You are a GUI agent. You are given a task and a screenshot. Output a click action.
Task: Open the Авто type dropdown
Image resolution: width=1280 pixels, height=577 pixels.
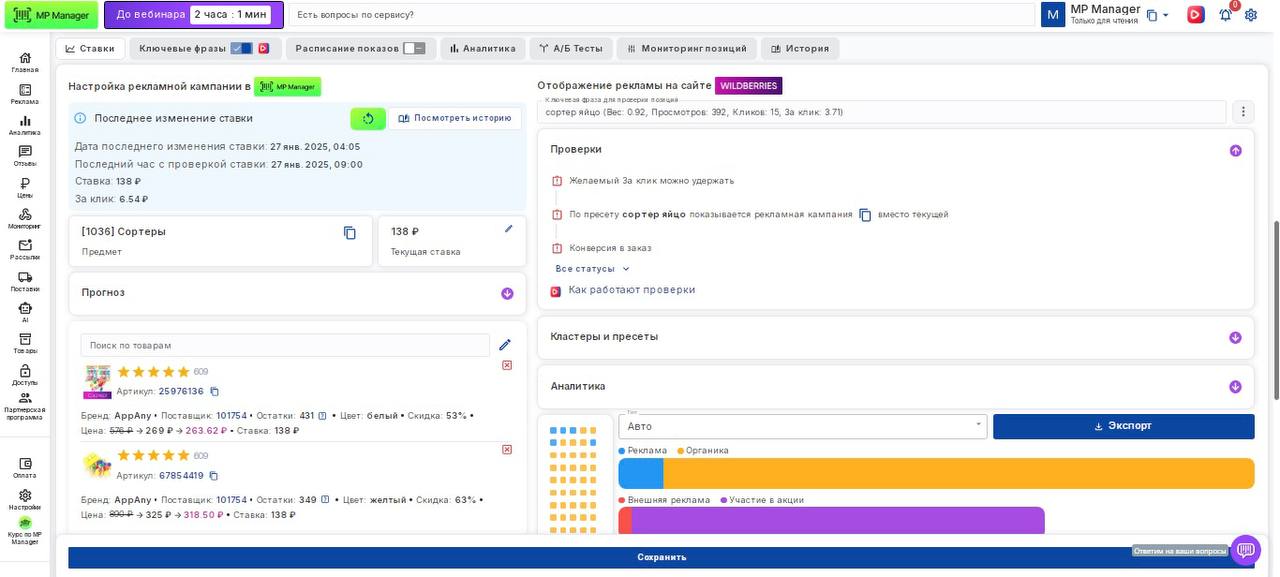click(x=802, y=426)
